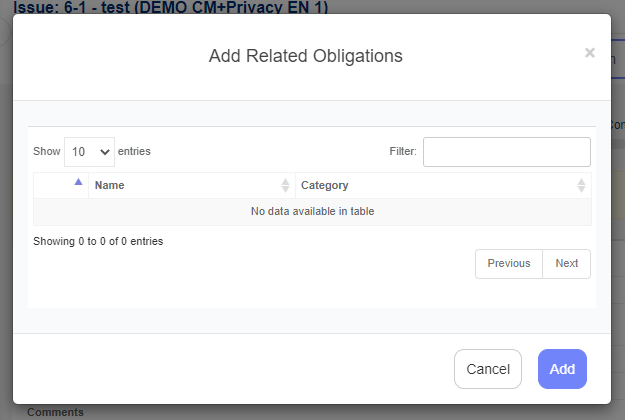625x420 pixels.
Task: Go to the Previous page
Action: pos(509,263)
